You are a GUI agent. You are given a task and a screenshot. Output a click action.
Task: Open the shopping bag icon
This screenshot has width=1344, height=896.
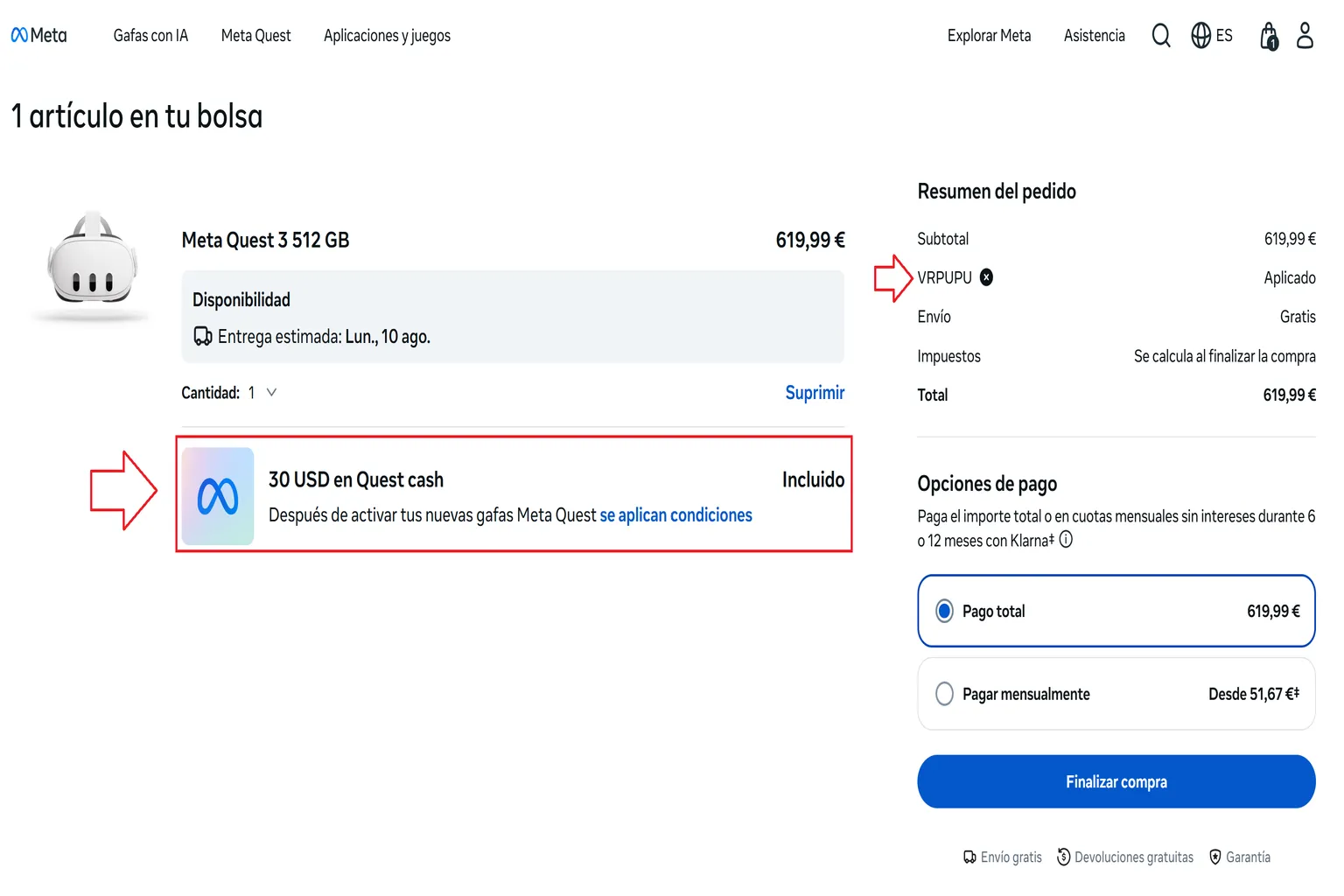click(1269, 36)
